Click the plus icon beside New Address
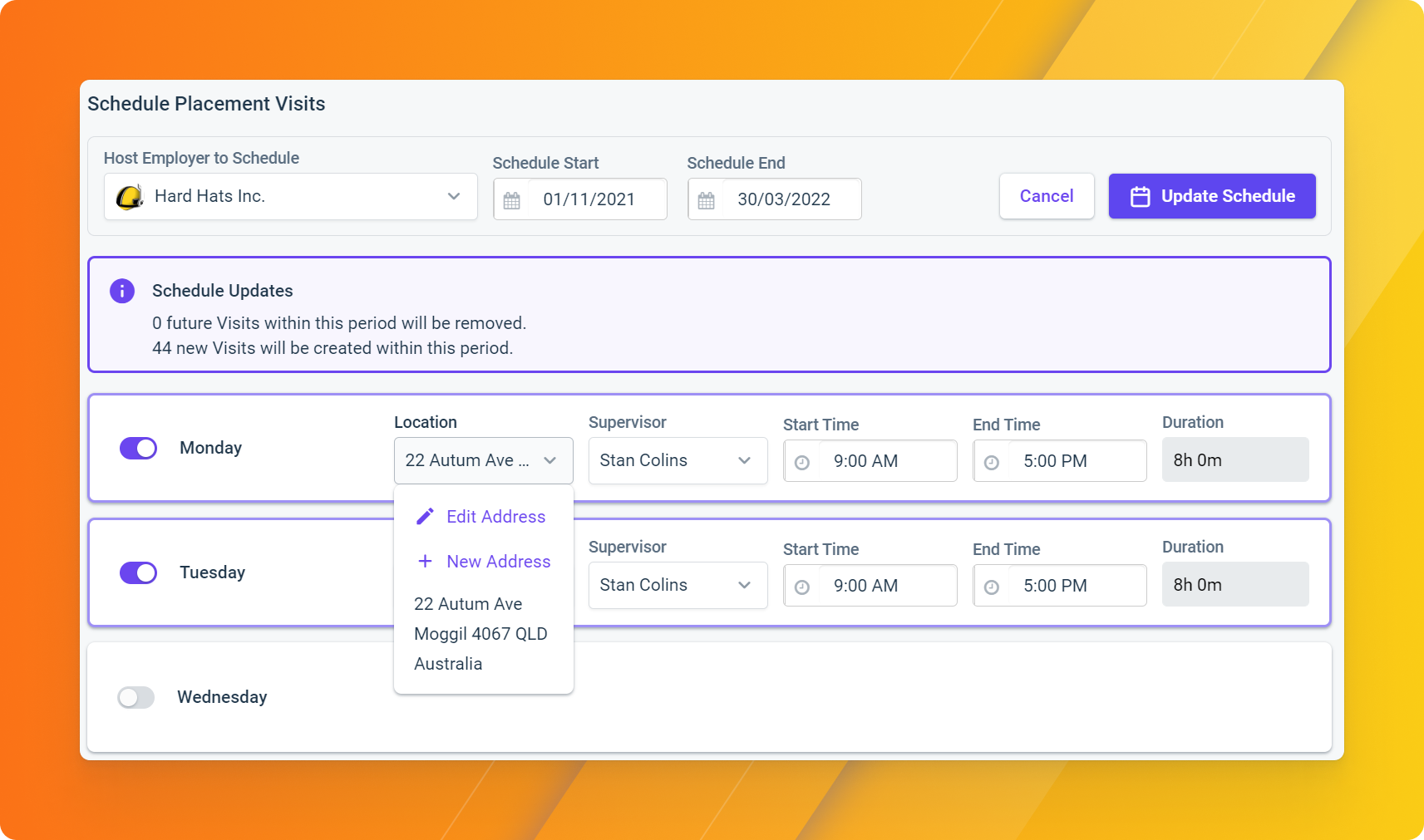The image size is (1424, 840). tap(425, 561)
